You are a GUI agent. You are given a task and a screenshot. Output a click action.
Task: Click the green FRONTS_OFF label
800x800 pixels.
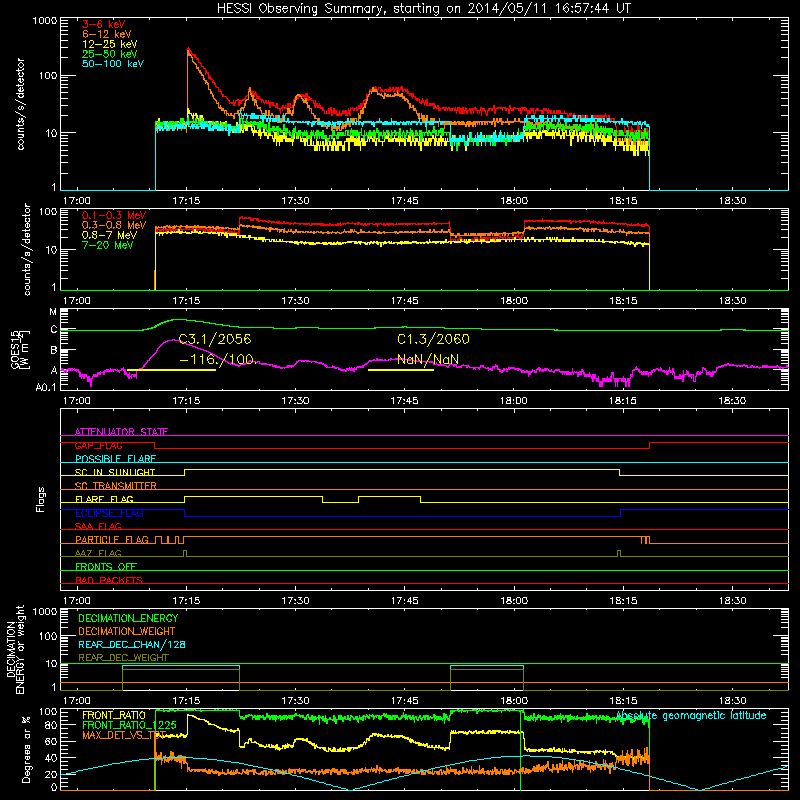pyautogui.click(x=106, y=566)
